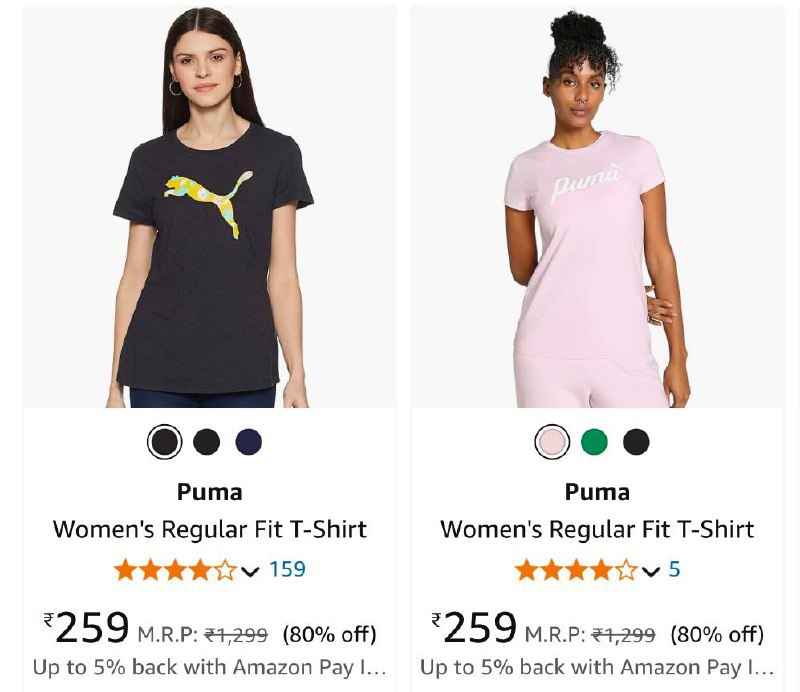Screen dimensions: 800x692
Task: Pick the navy blue swatch, left product
Action: [248, 441]
